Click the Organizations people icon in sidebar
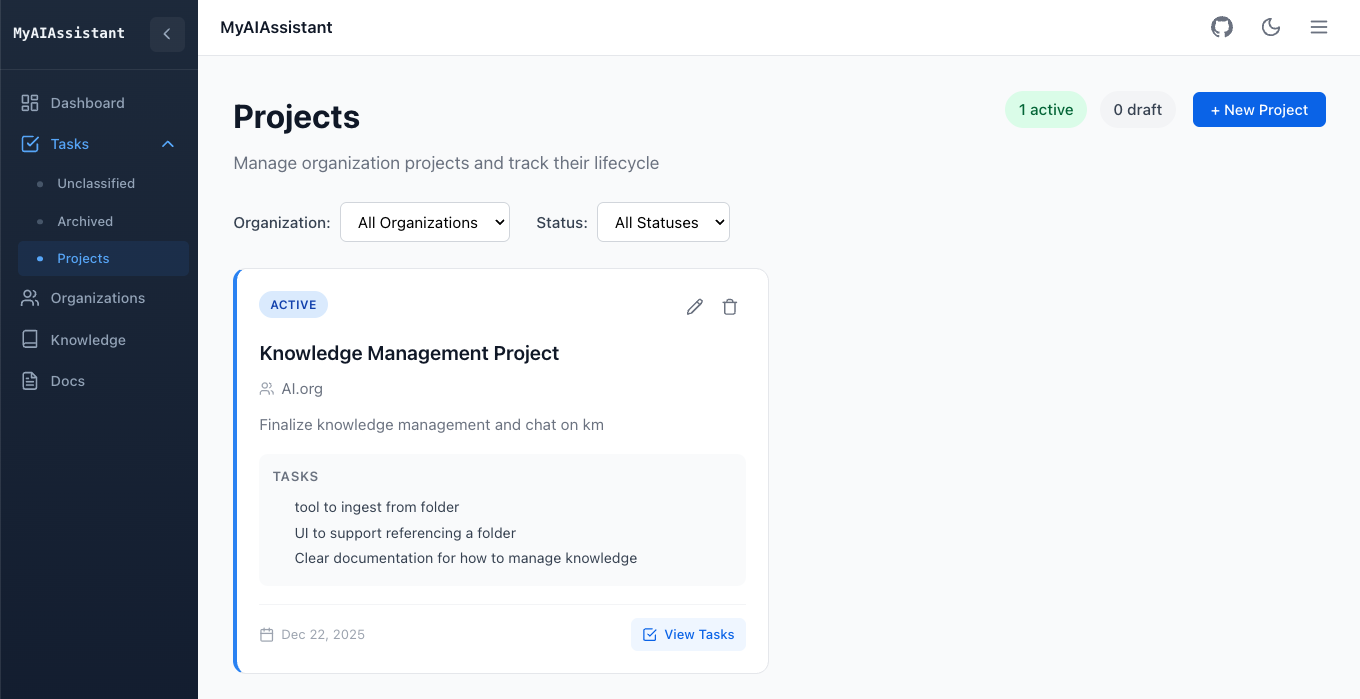The width and height of the screenshot is (1360, 699). point(30,298)
